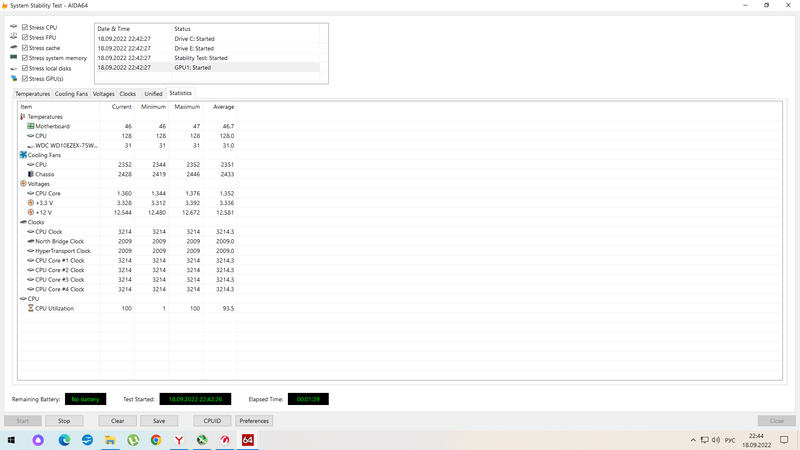Viewport: 800px width, 450px height.
Task: Select the 'GPU1: Started' log entry
Action: point(207,67)
